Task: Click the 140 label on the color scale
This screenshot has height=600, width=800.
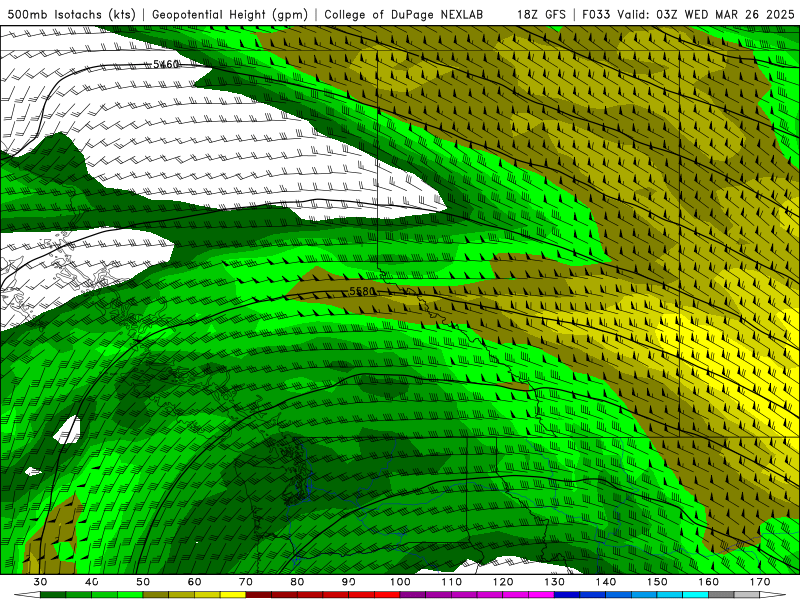Action: tap(606, 582)
